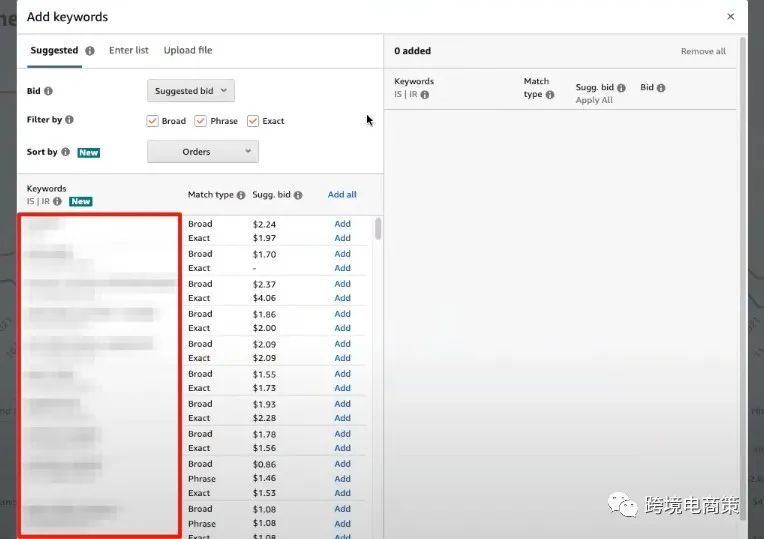
Task: Click the IS | IR info icon in added panel
Action: click(x=425, y=95)
